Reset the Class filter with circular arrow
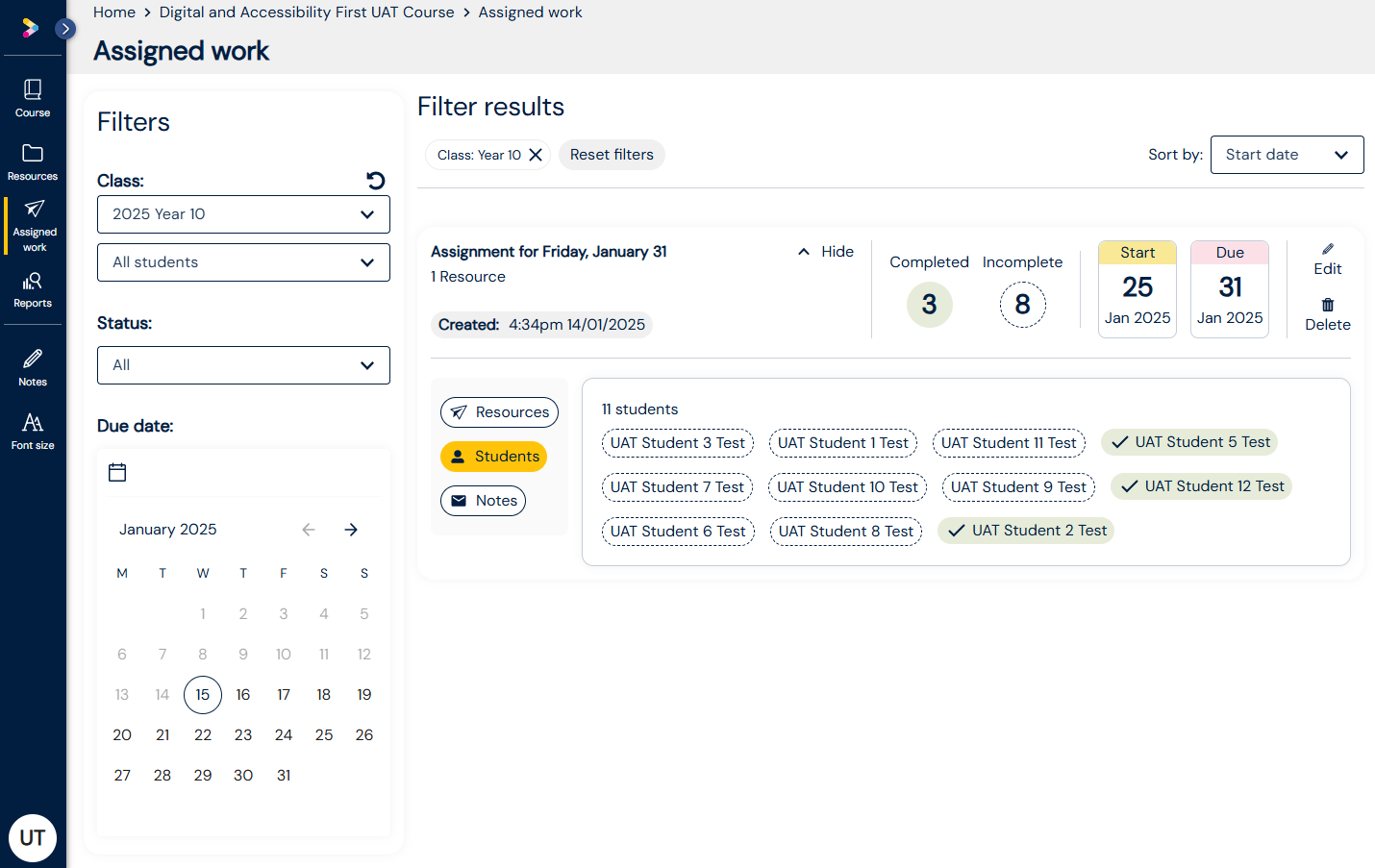The height and width of the screenshot is (868, 1375). 376,181
